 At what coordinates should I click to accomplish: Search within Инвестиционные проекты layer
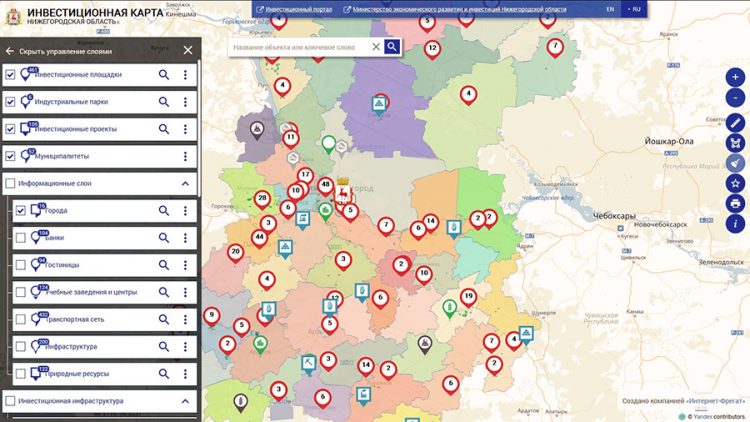coord(164,129)
